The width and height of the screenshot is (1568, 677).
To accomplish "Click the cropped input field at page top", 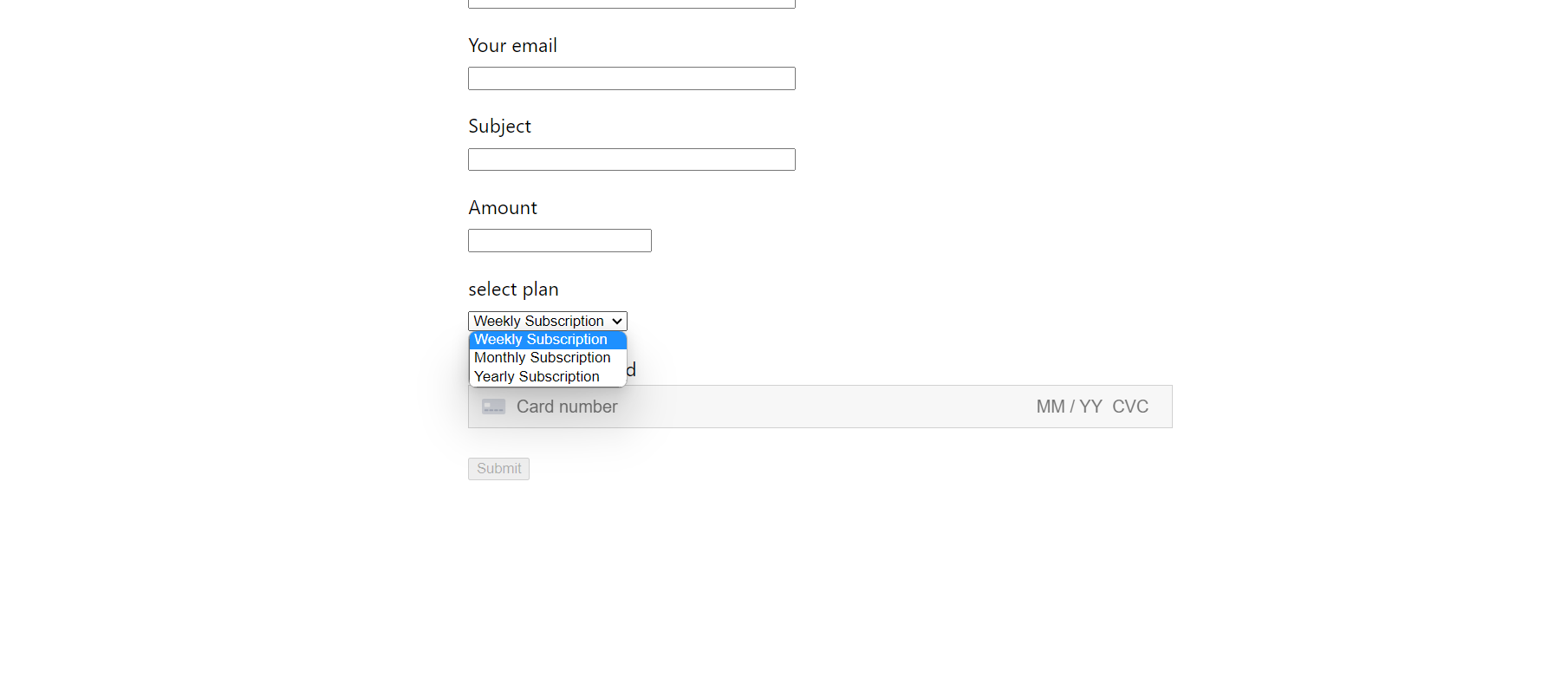I will [x=631, y=3].
